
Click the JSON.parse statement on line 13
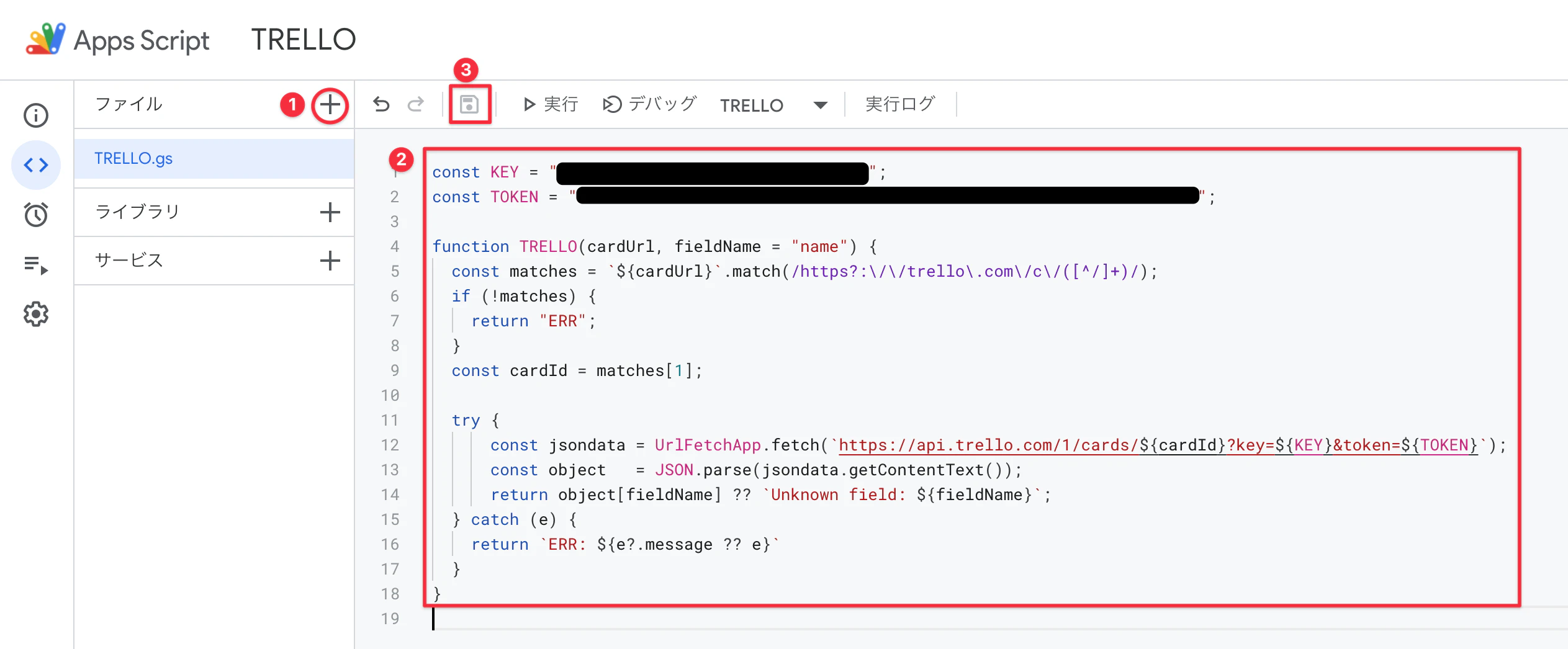755,470
